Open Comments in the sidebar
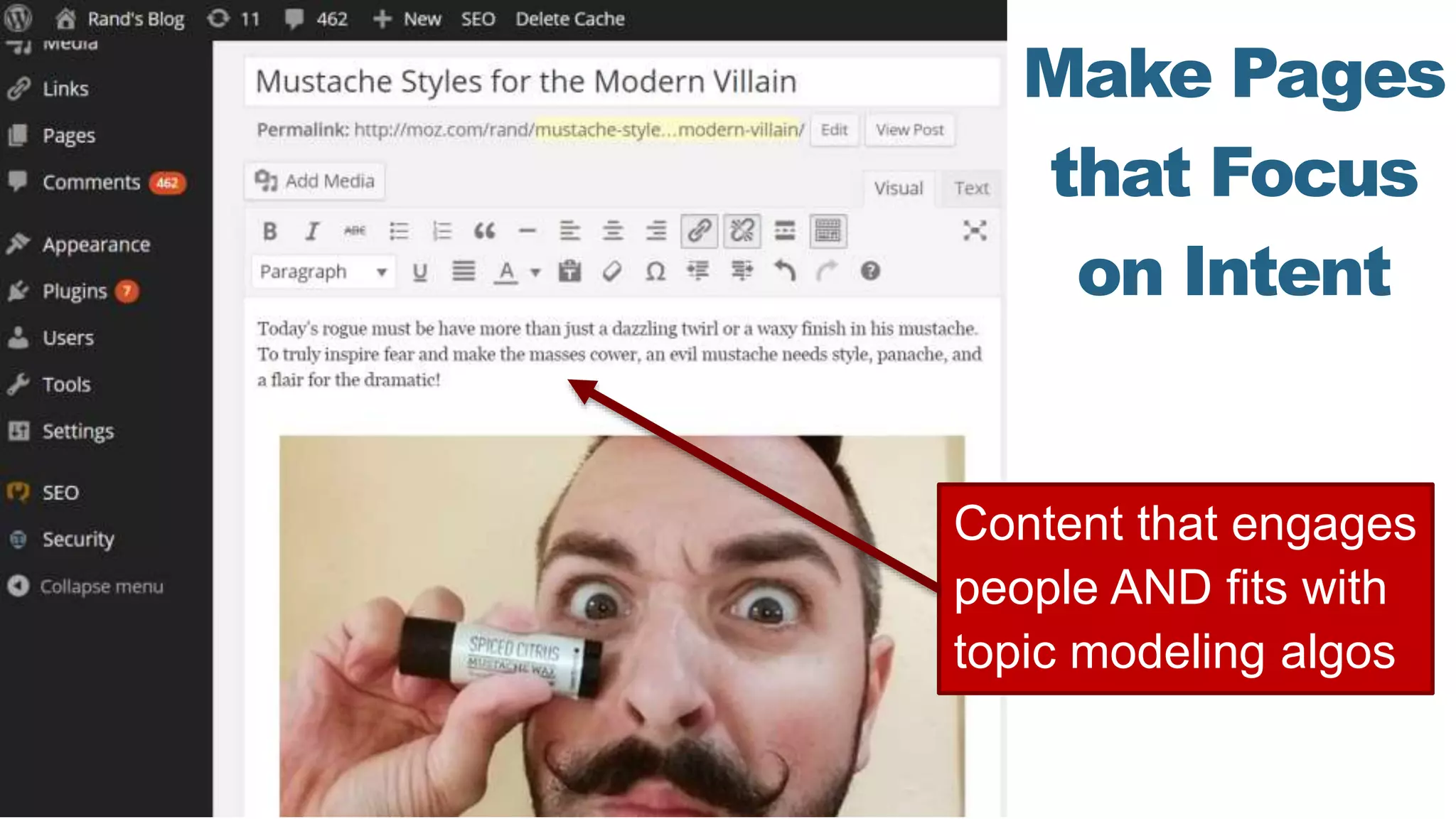 96,183
